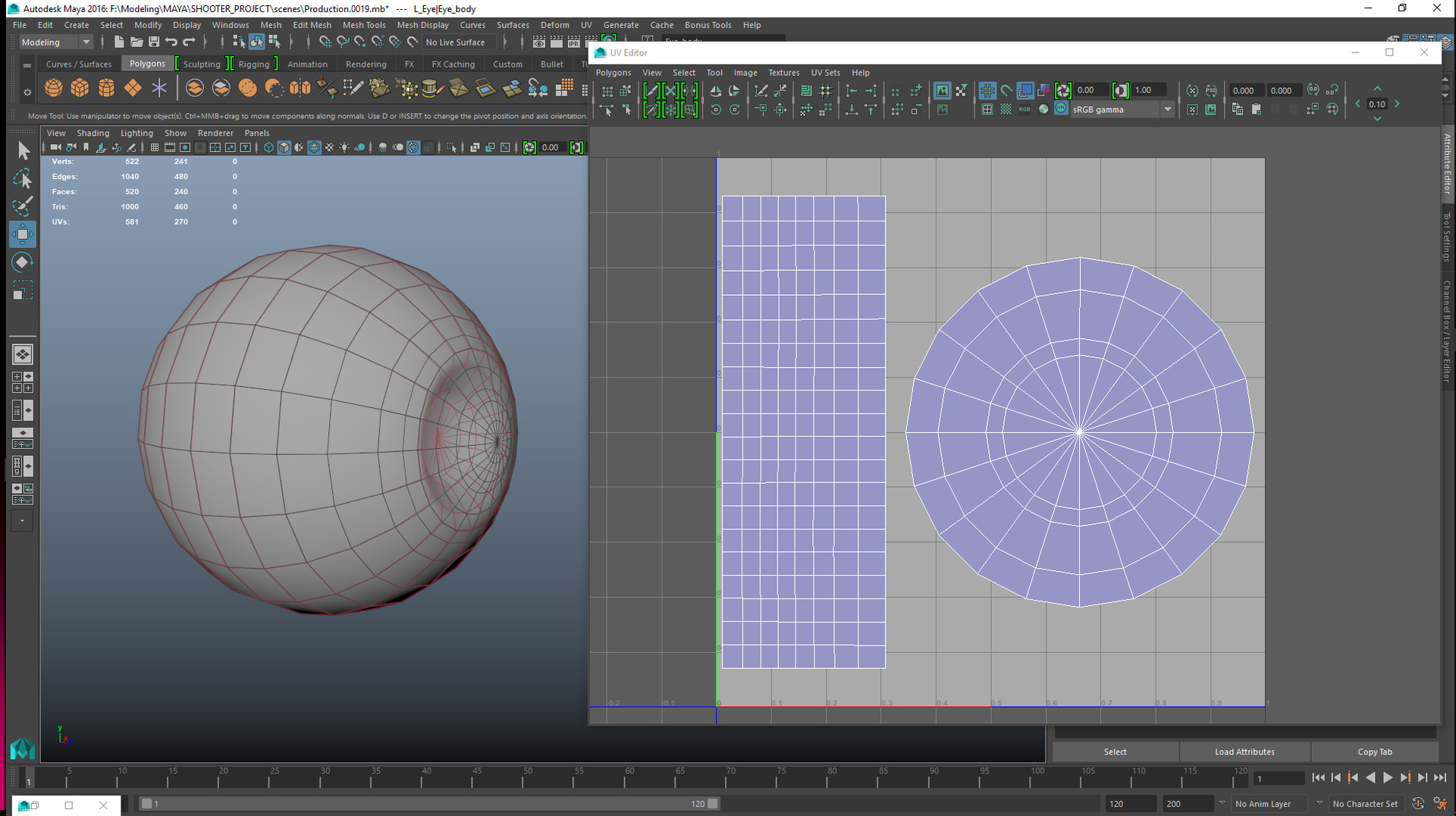Image resolution: width=1456 pixels, height=816 pixels.
Task: Click the Copy Tab button
Action: [x=1375, y=752]
